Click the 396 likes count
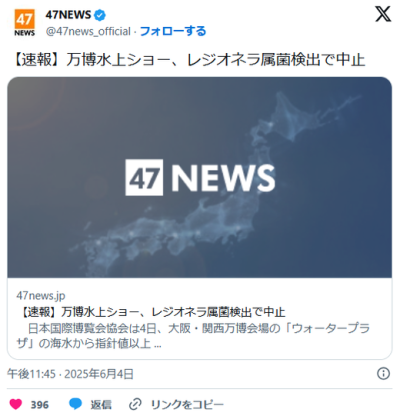This screenshot has width=400, height=416. point(40,405)
